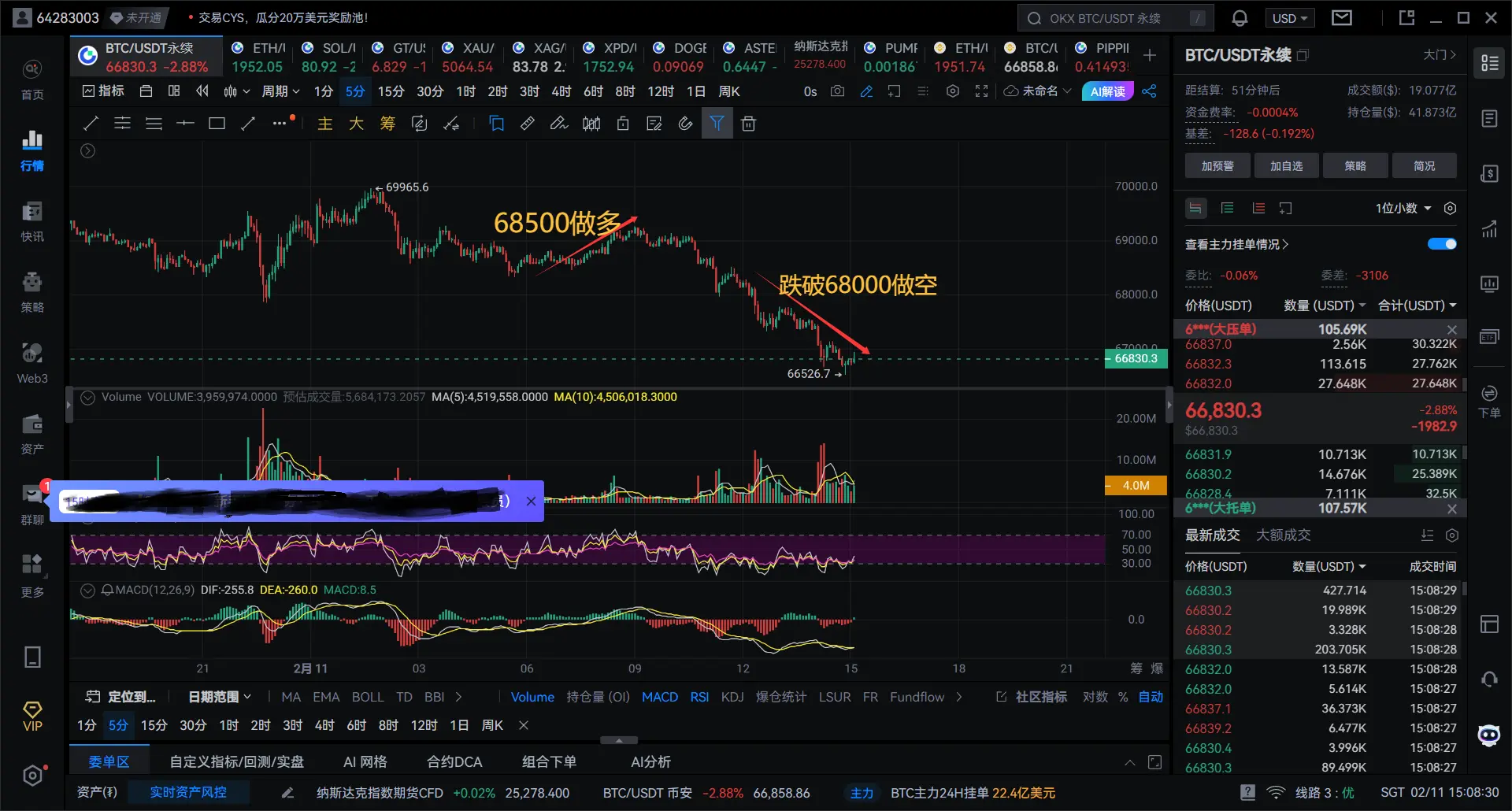Image resolution: width=1512 pixels, height=811 pixels.
Task: Open the customer service headset icon
Action: pyautogui.click(x=1489, y=679)
